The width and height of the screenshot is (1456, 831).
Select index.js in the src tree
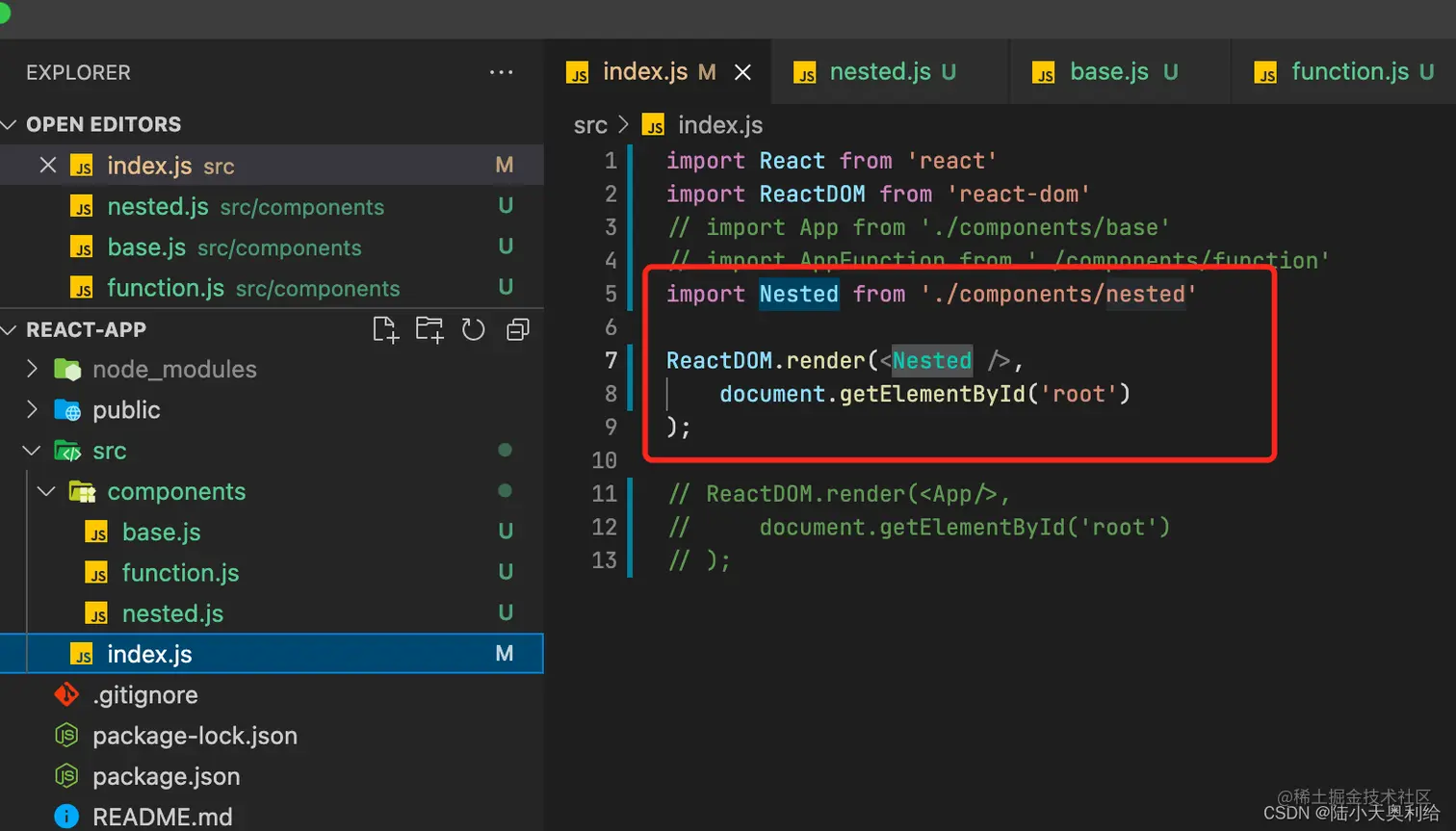click(x=272, y=653)
